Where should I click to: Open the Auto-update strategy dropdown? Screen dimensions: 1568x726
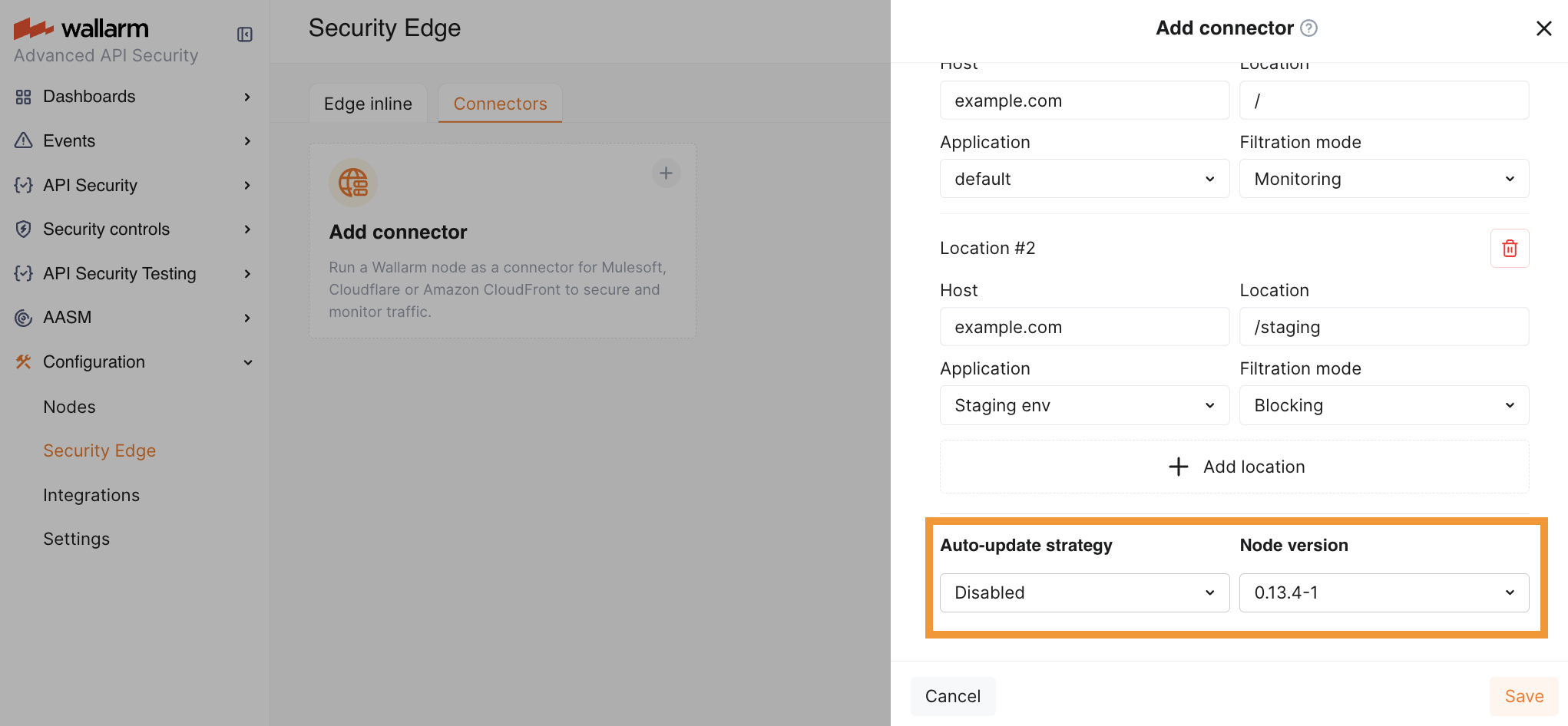pos(1083,592)
